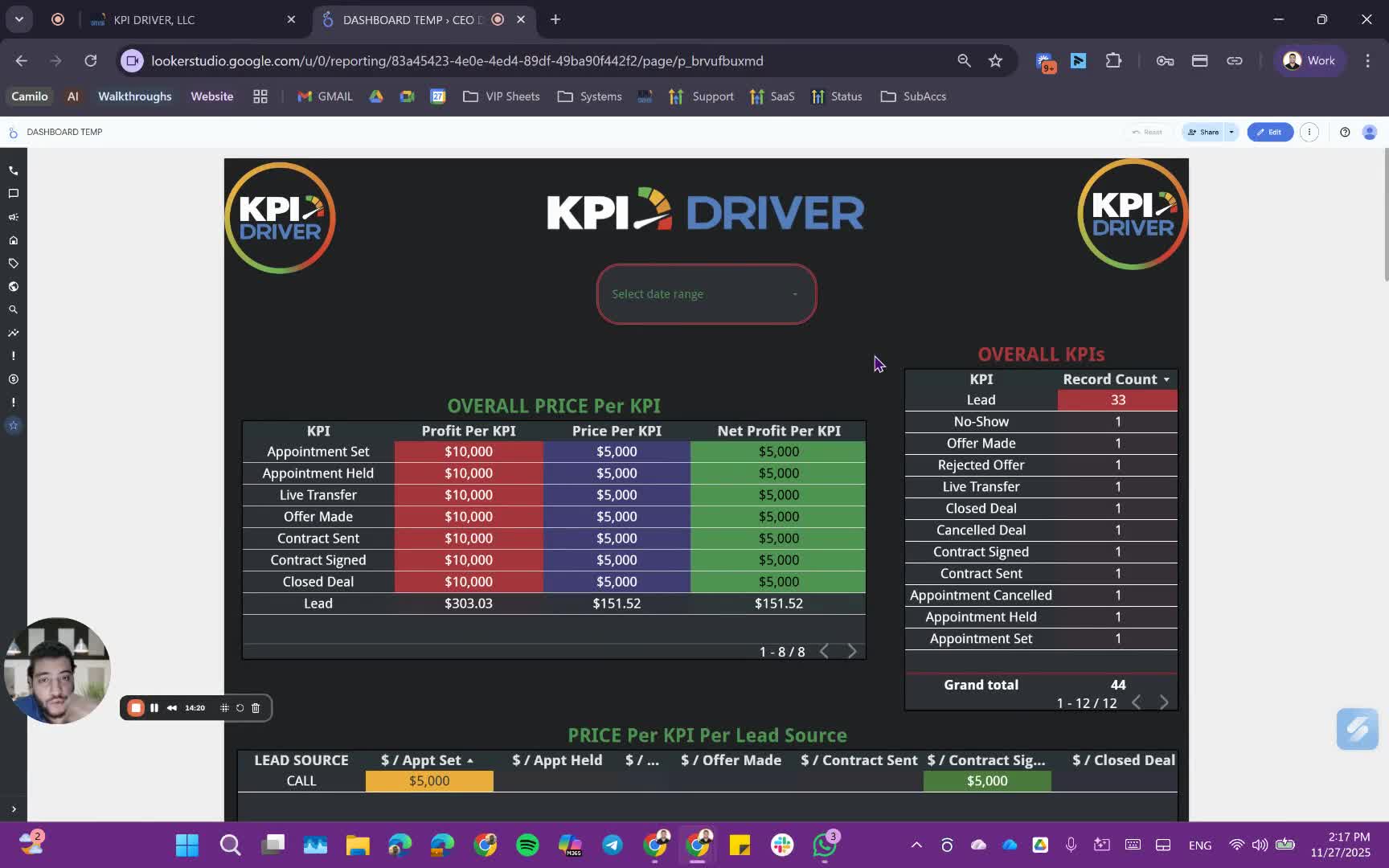Image resolution: width=1389 pixels, height=868 pixels.
Task: Rewind the screen recording
Action: (171, 708)
